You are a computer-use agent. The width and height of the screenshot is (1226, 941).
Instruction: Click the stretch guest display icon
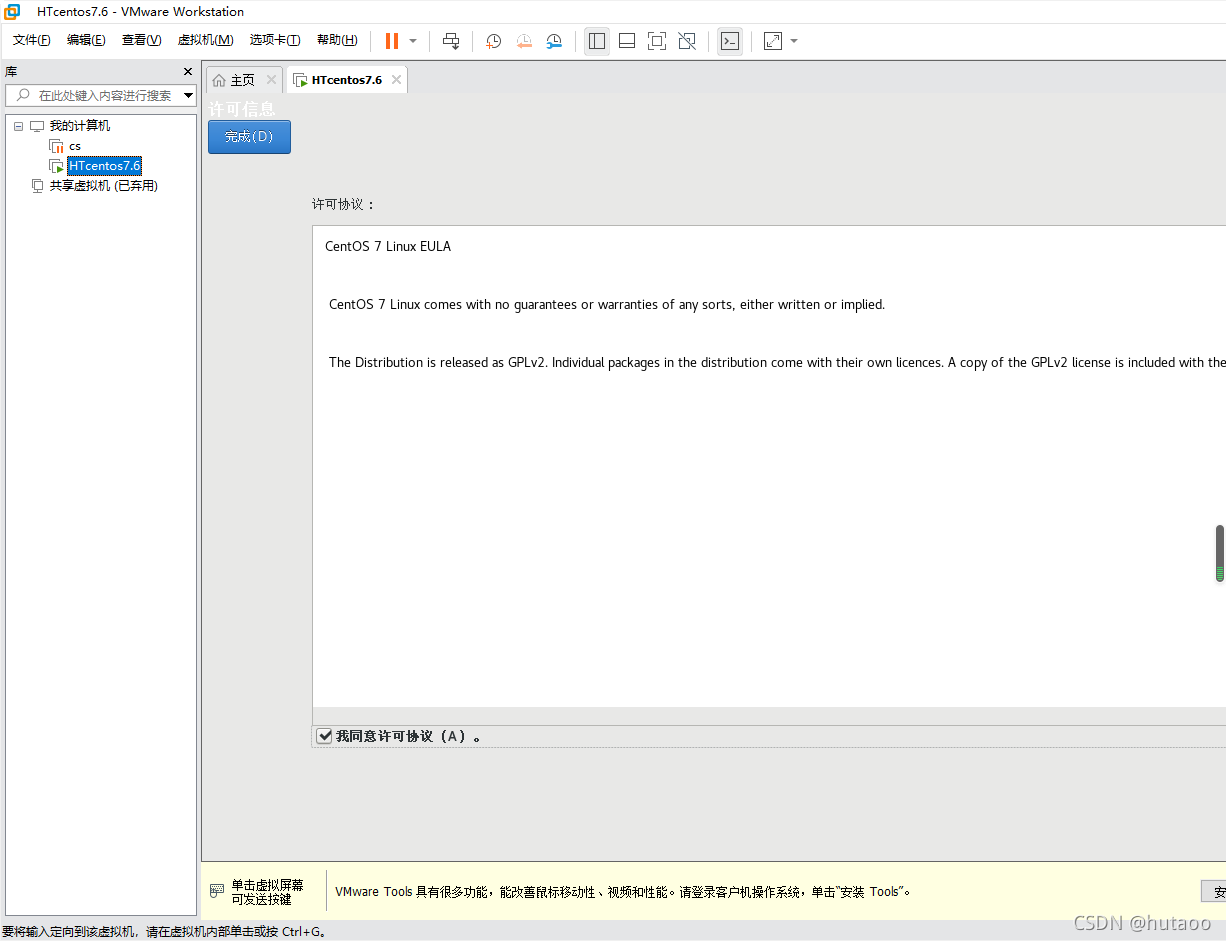point(773,41)
